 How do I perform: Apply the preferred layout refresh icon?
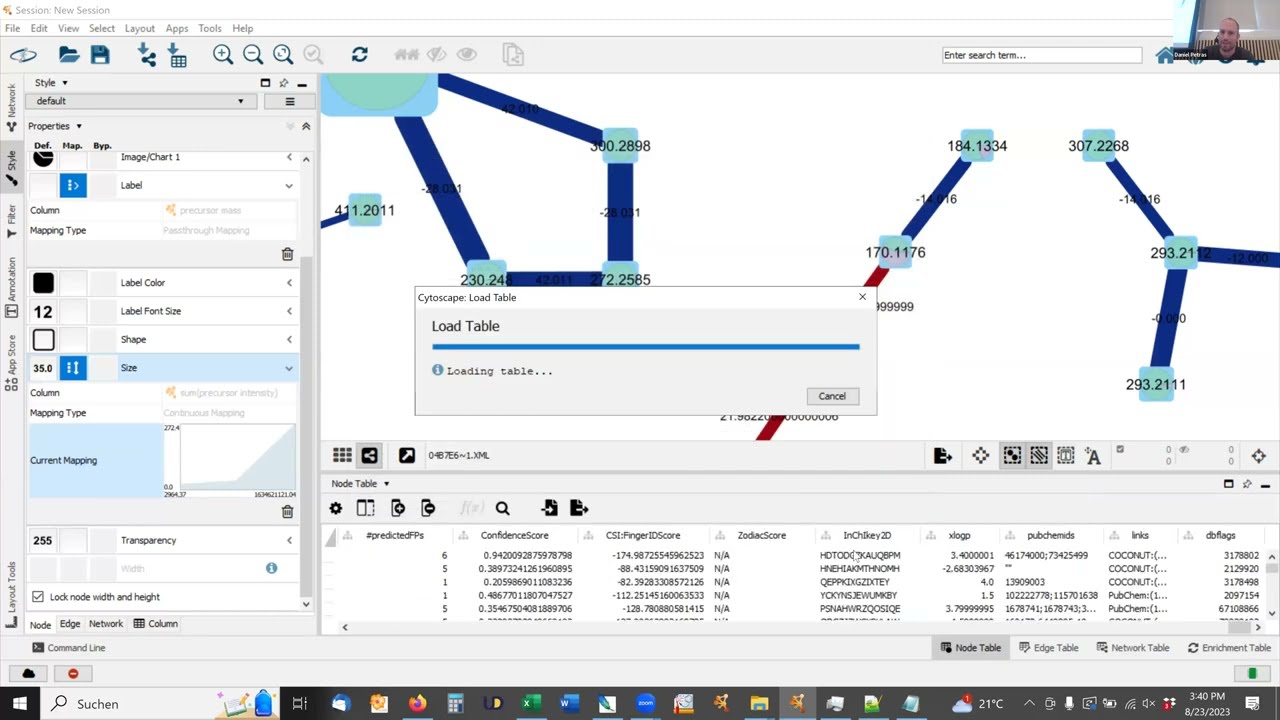[x=360, y=55]
